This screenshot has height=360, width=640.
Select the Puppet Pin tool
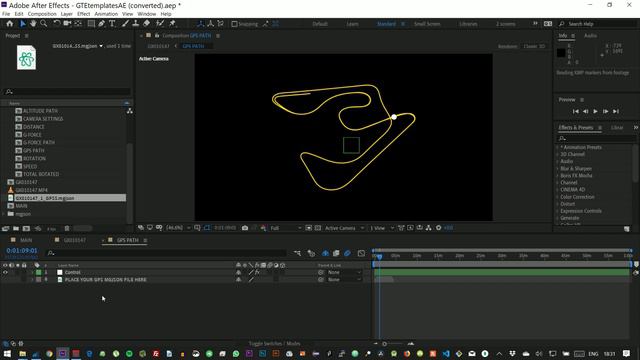tap(172, 24)
